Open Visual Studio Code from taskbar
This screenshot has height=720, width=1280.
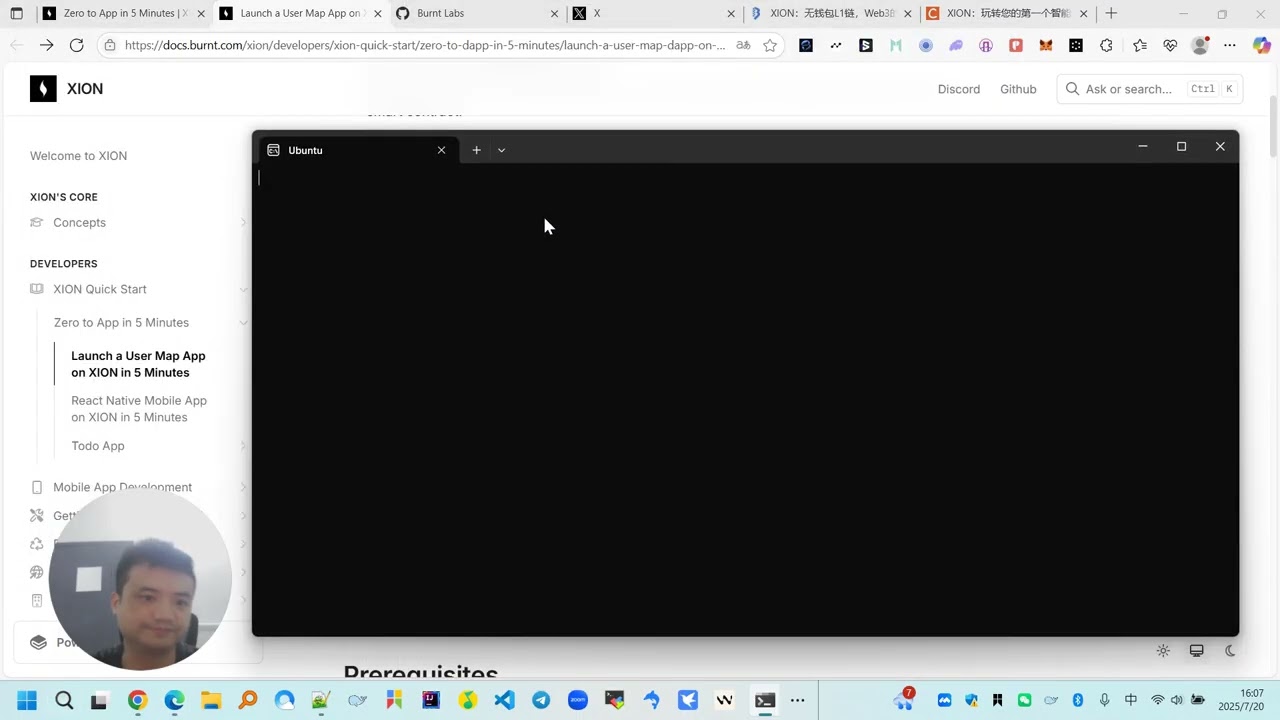click(x=504, y=700)
